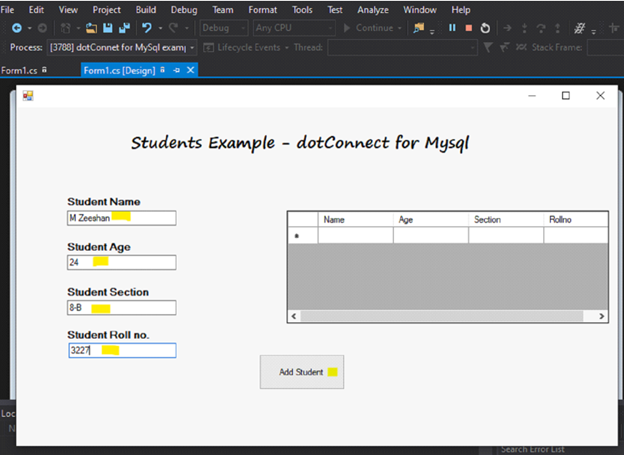The image size is (624, 455).
Task: Break all with the pause icon
Action: (452, 28)
